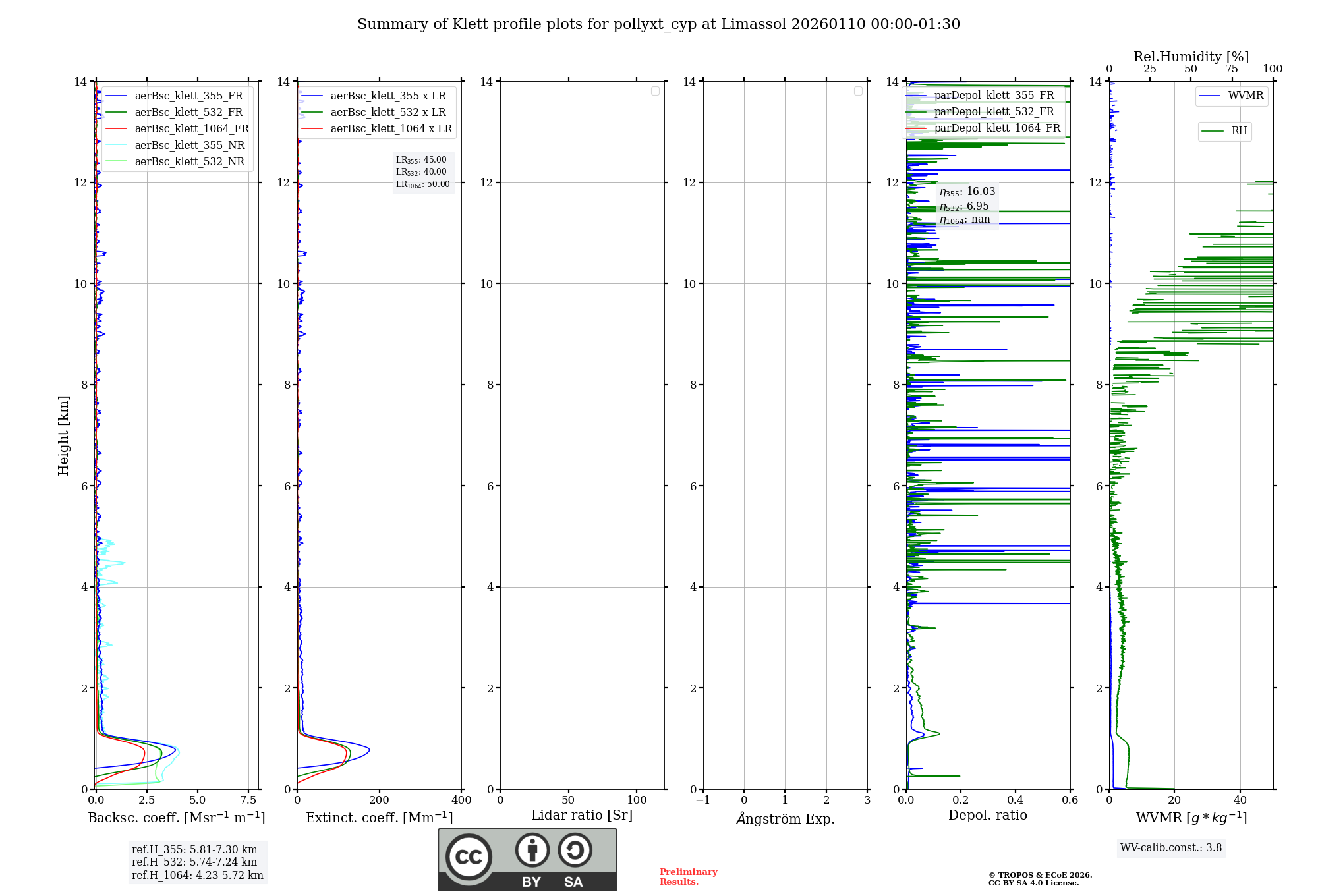
Task: Click the aerBsc_klett_532 x LR legend label
Action: pos(388,113)
